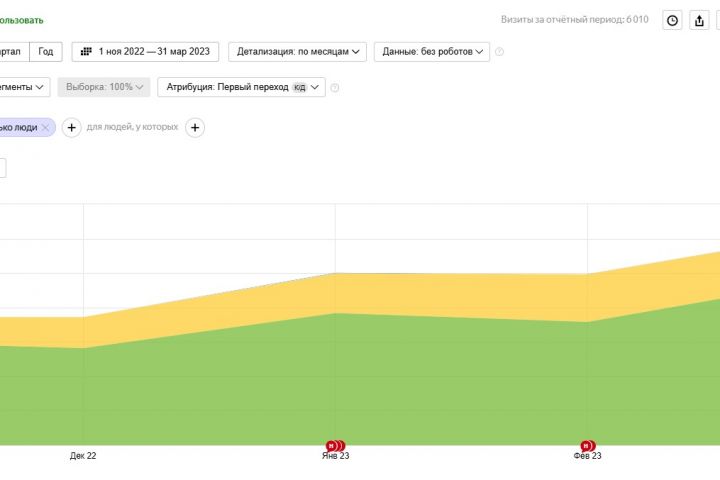Expand Атрибуция: Первый переход dropdown

(242, 87)
